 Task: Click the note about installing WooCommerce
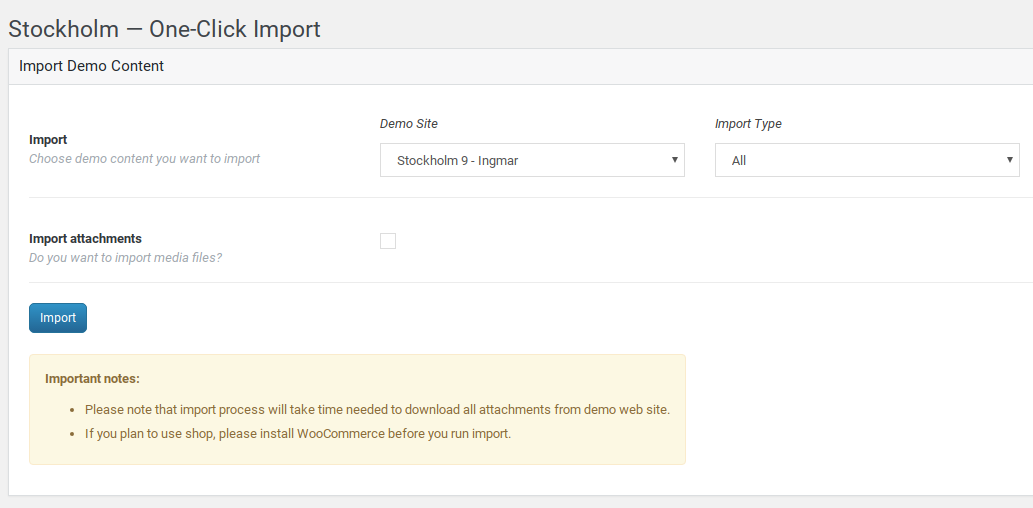[298, 434]
